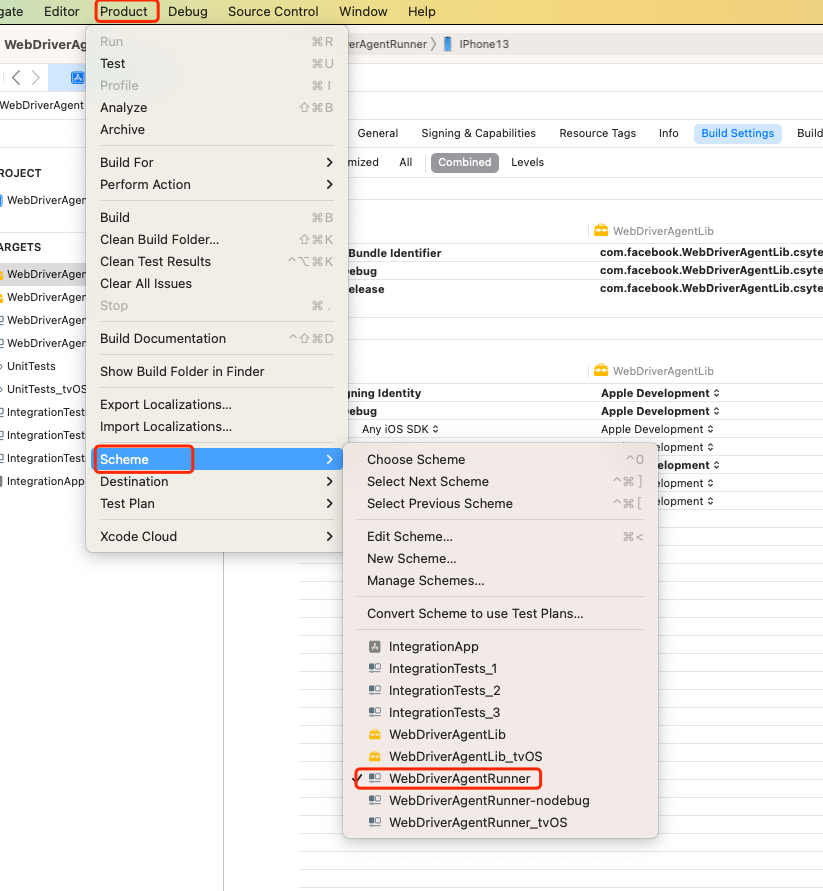The width and height of the screenshot is (823, 891).
Task: Show All build settings filter
Action: point(405,162)
